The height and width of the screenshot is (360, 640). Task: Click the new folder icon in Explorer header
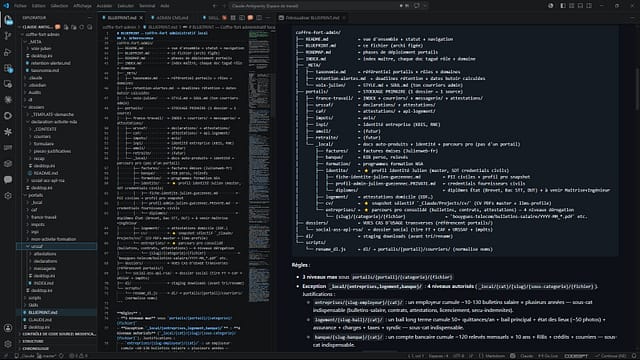pos(74,27)
